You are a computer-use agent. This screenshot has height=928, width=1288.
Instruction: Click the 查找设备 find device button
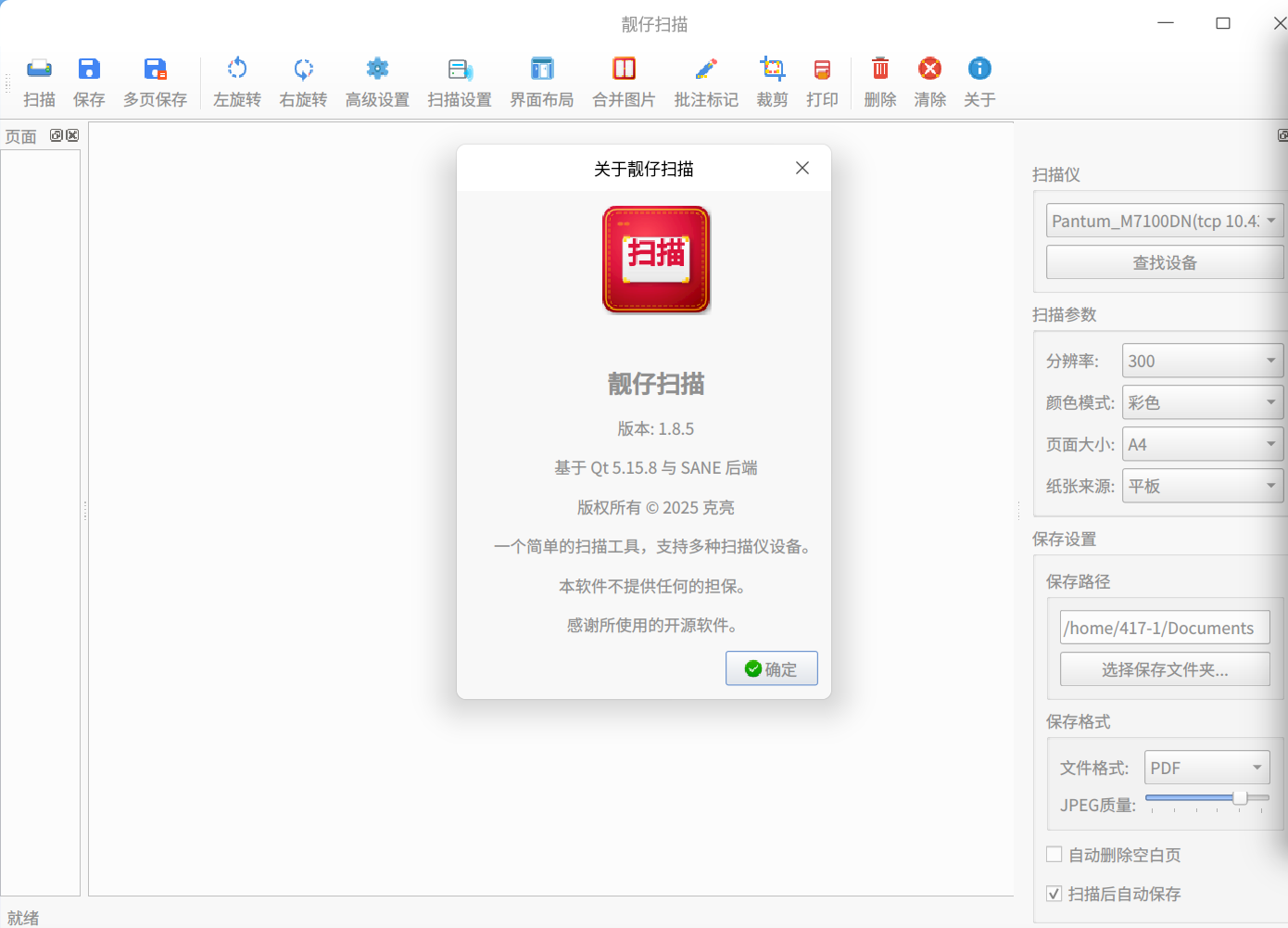(x=1165, y=262)
